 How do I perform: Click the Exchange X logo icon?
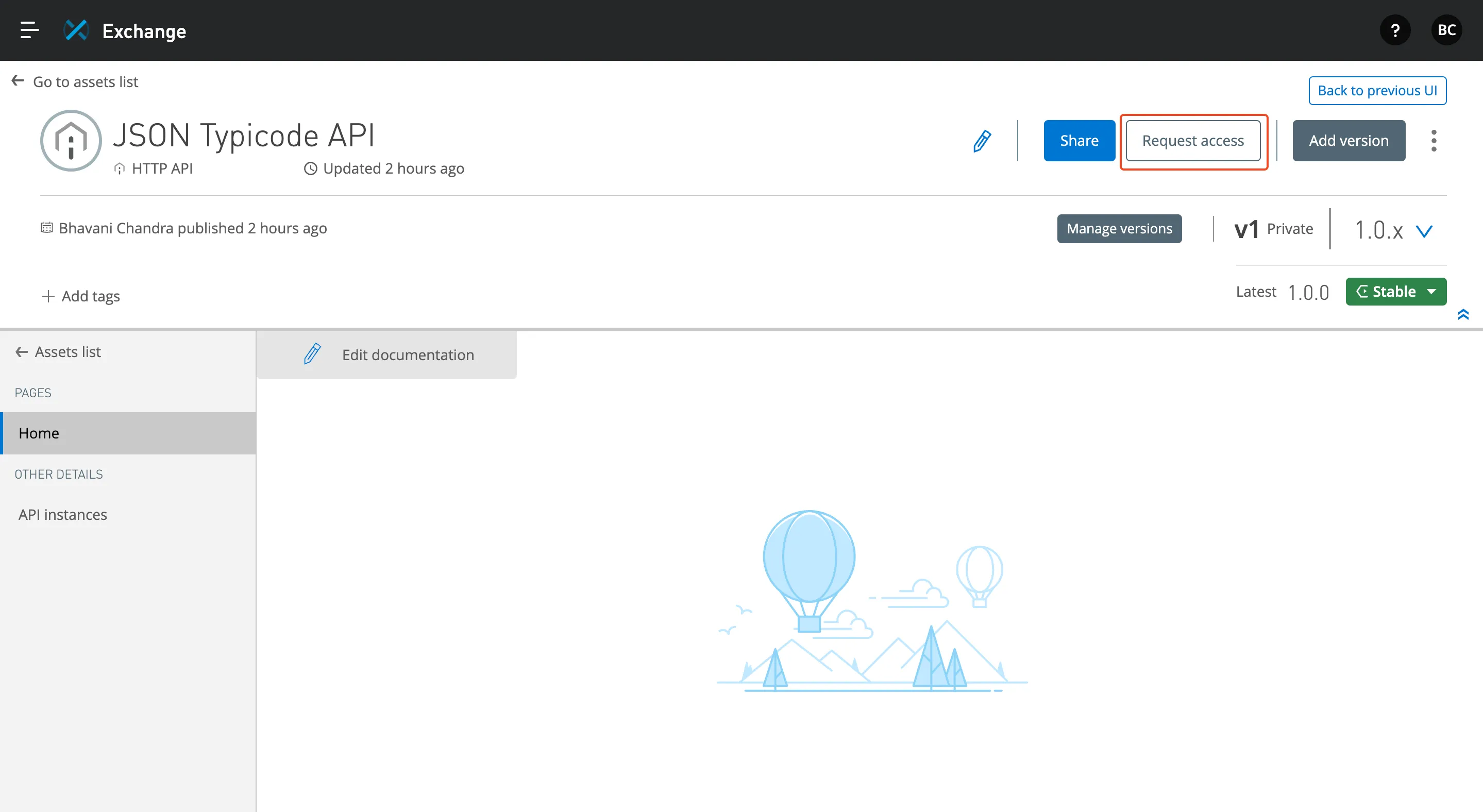click(76, 30)
